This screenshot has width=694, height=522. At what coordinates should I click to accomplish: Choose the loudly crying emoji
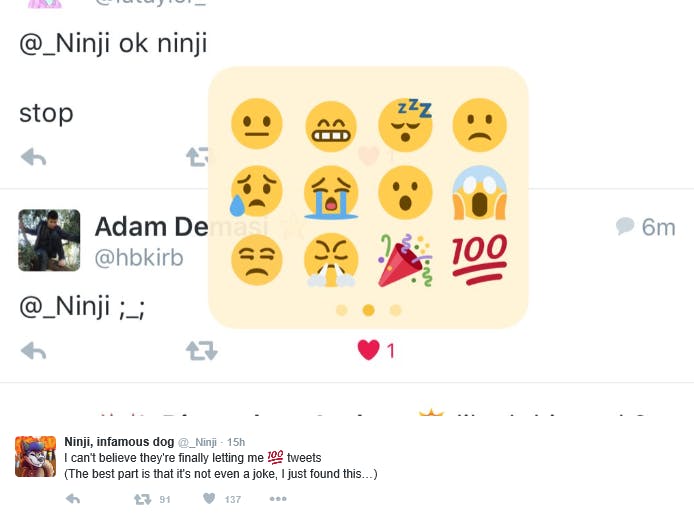(331, 193)
